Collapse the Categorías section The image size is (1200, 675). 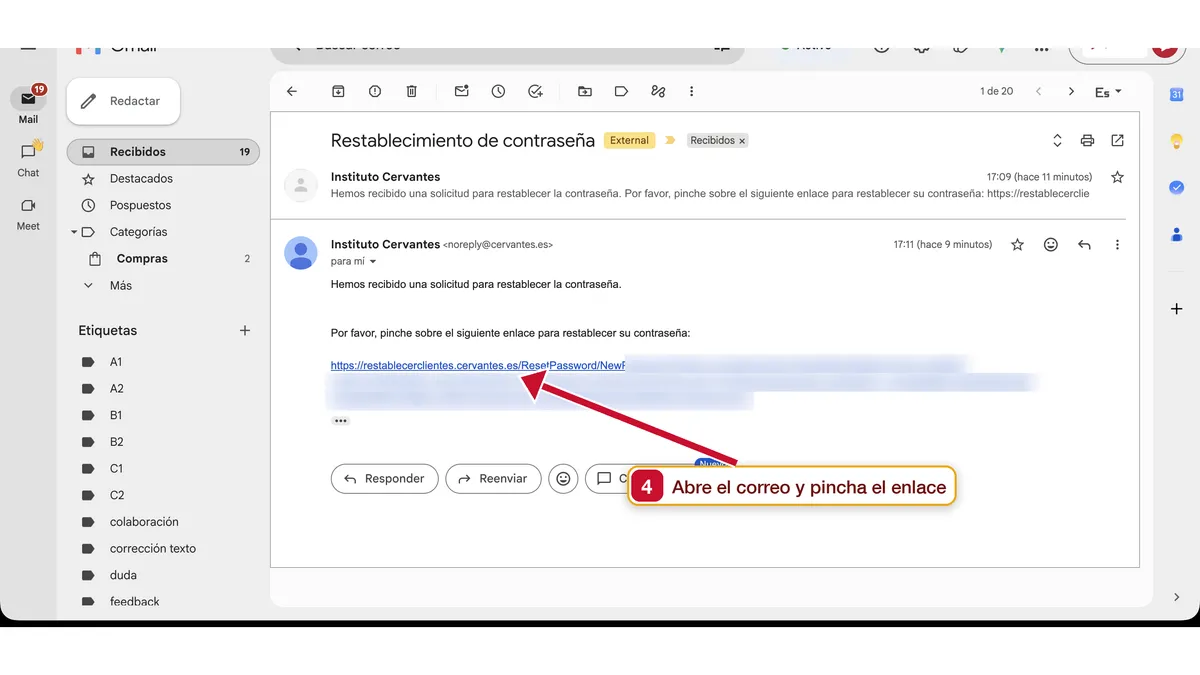click(74, 232)
